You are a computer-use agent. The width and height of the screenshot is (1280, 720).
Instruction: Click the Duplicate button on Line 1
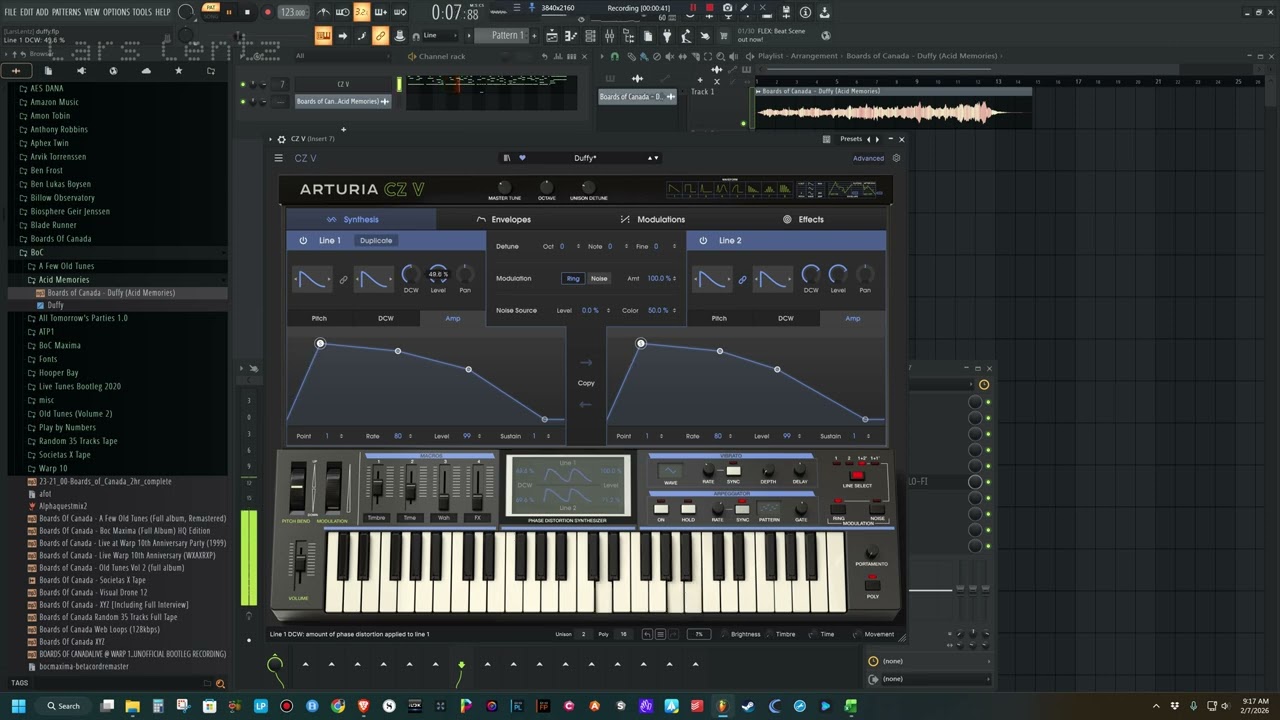click(x=376, y=240)
